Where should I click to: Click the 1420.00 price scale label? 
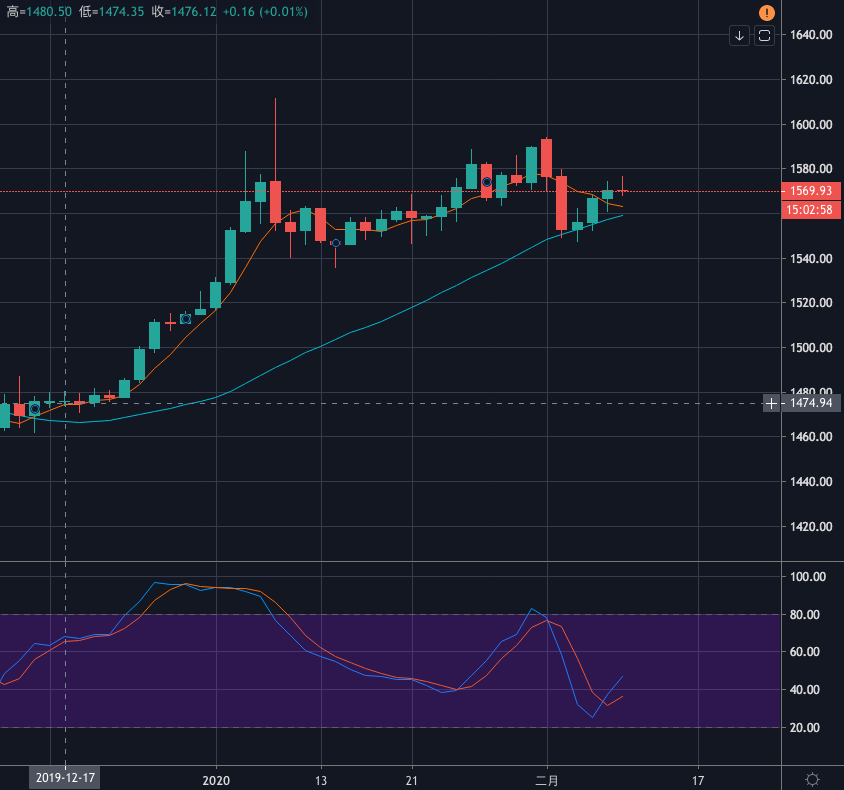[x=811, y=526]
